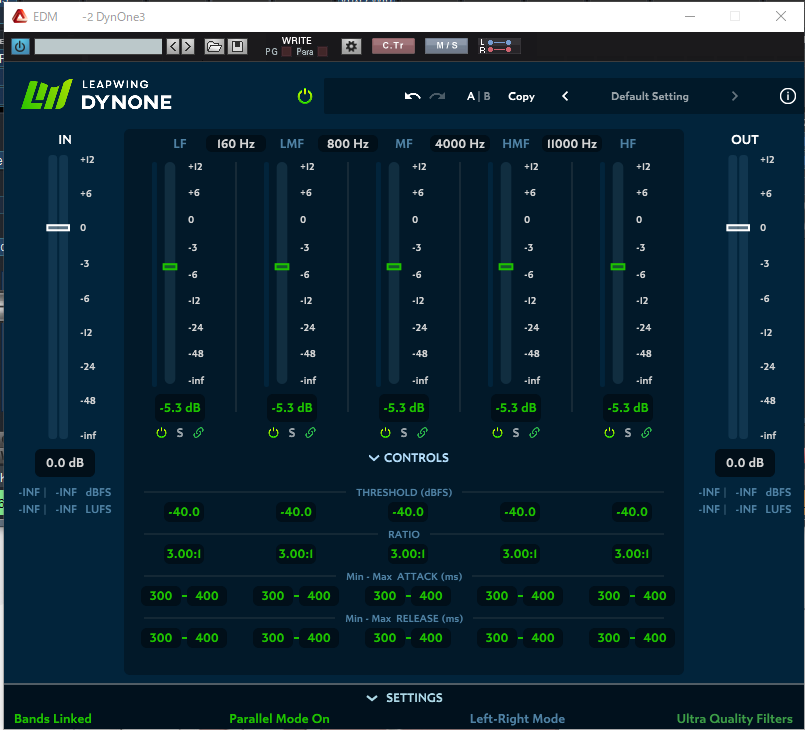
Task: Enable WRITE PG checkbox
Action: 286,52
